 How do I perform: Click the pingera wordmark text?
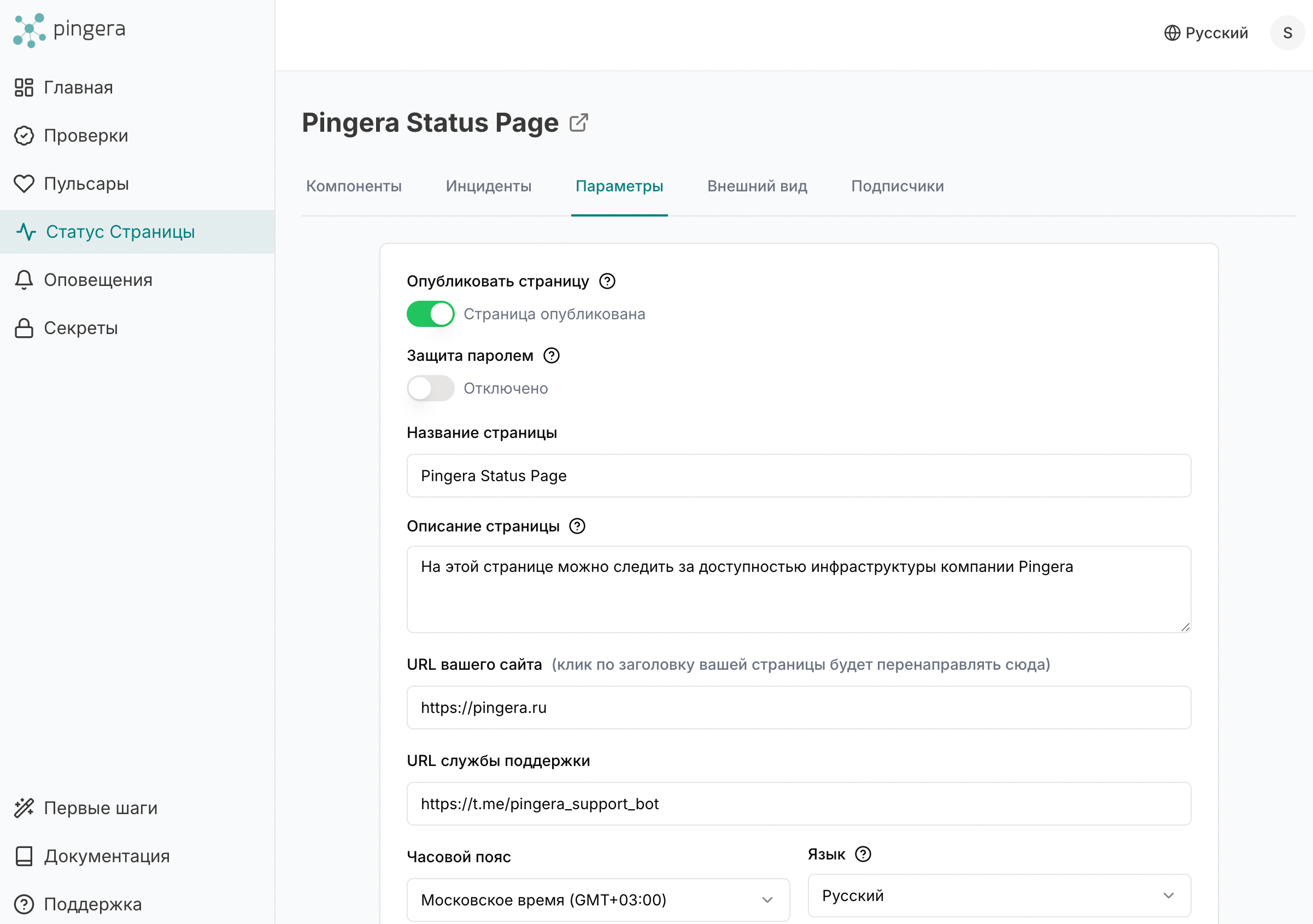89,29
